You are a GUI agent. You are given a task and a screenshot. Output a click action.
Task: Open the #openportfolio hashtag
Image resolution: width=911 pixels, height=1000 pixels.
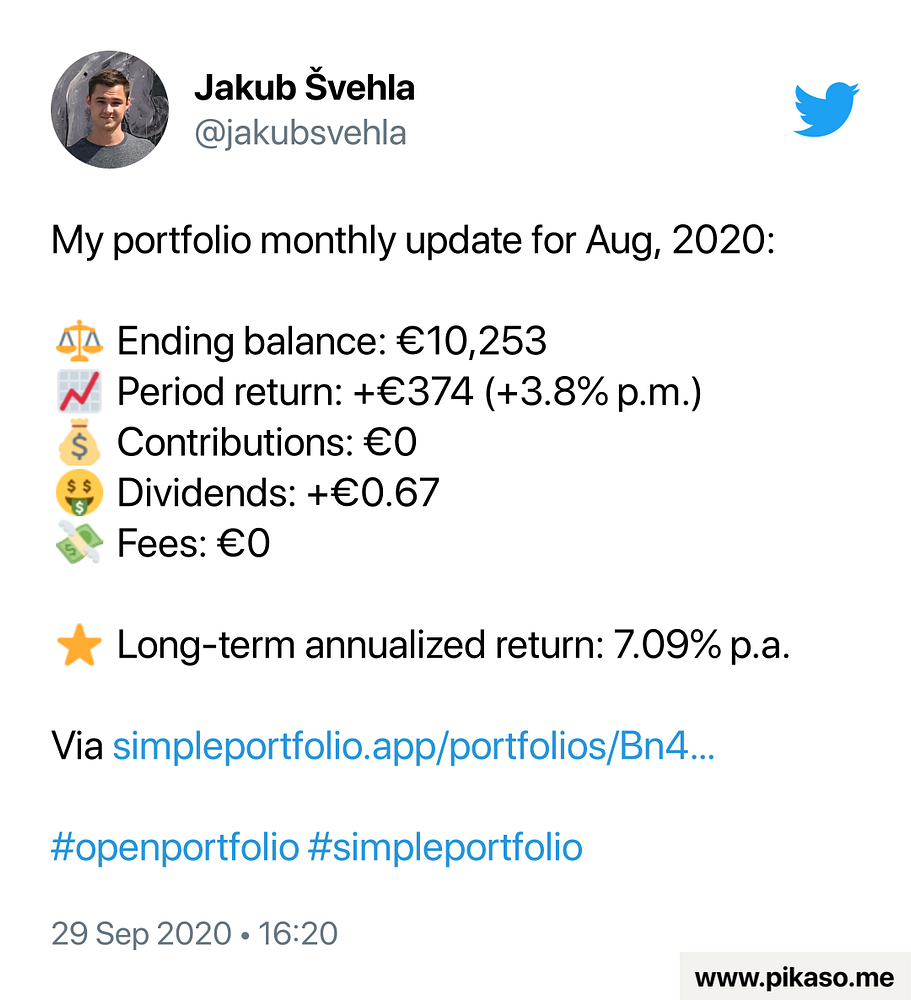point(175,847)
